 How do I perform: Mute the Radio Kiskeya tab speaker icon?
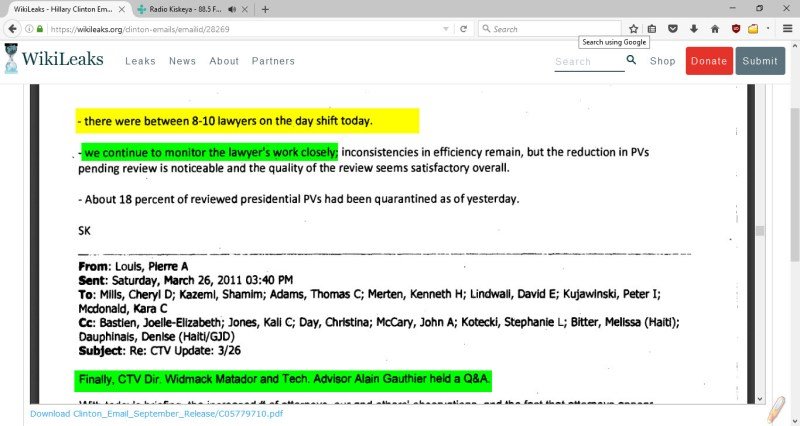click(x=232, y=9)
